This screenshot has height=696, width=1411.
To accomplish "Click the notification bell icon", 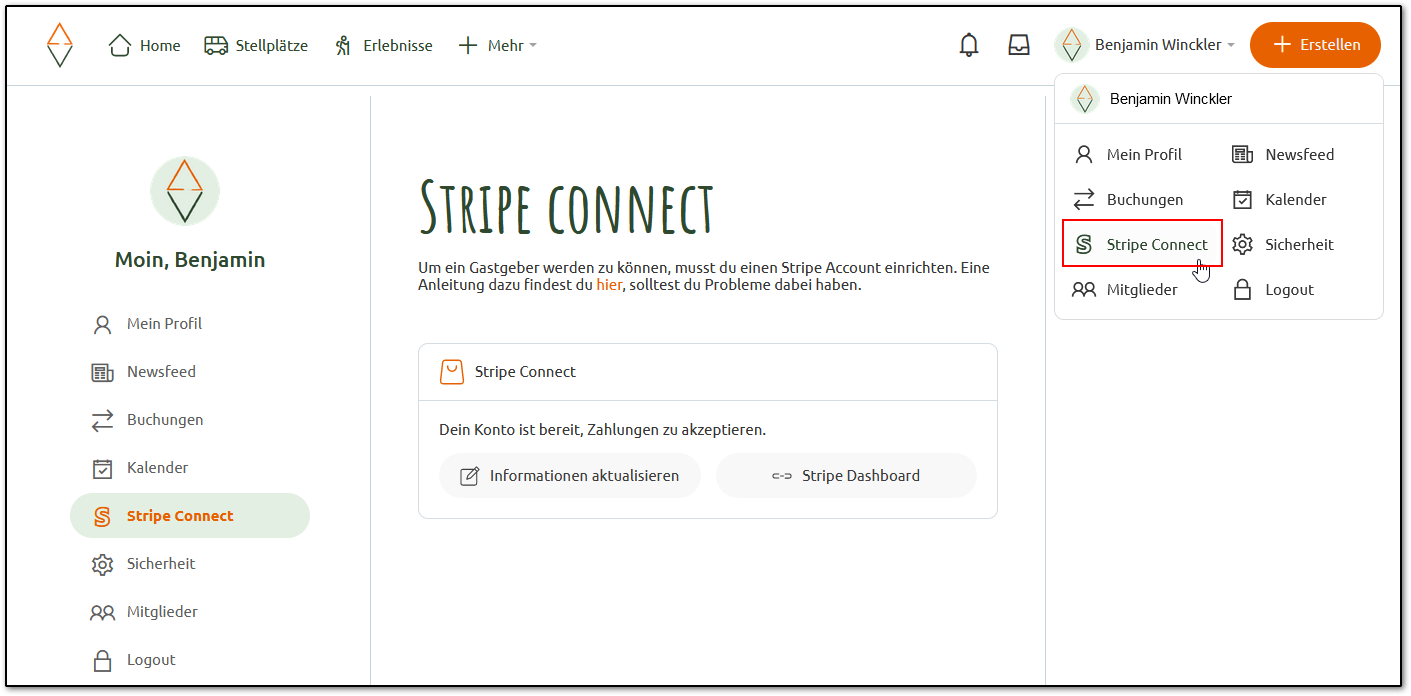I will [x=968, y=45].
